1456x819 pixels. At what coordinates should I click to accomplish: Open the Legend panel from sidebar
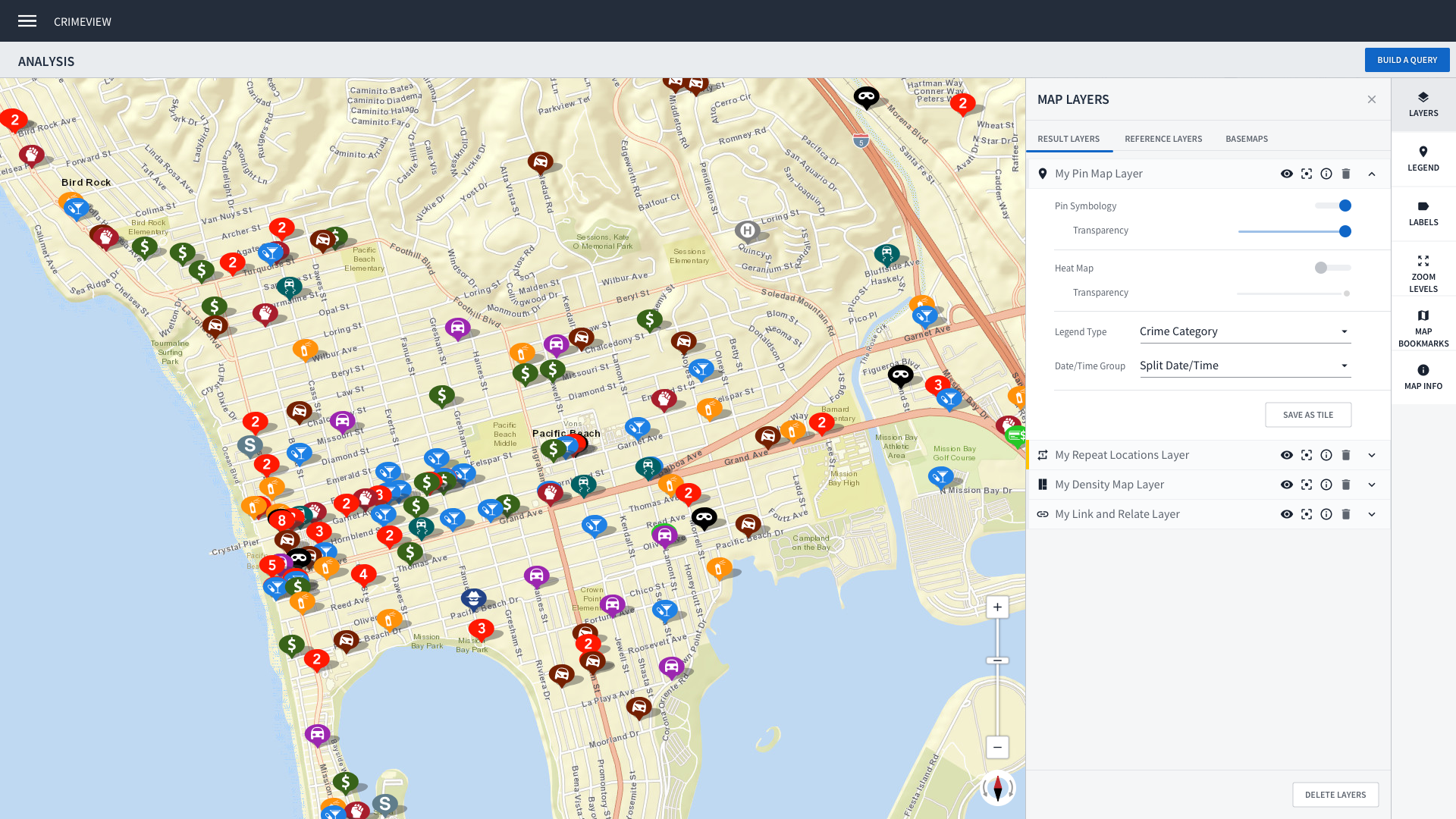[1423, 158]
